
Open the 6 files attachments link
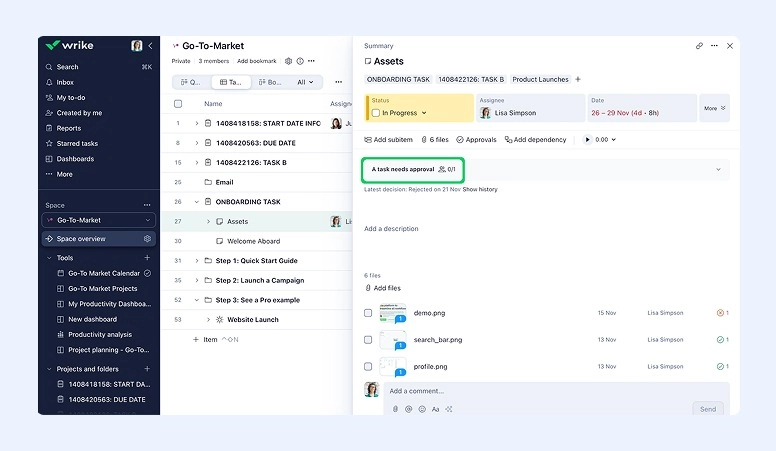coord(435,140)
